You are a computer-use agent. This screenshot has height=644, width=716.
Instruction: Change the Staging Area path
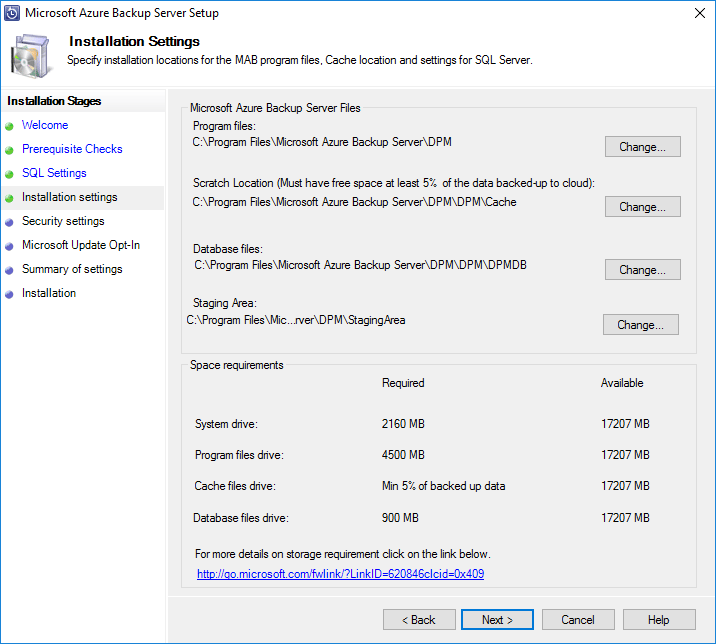click(x=641, y=324)
